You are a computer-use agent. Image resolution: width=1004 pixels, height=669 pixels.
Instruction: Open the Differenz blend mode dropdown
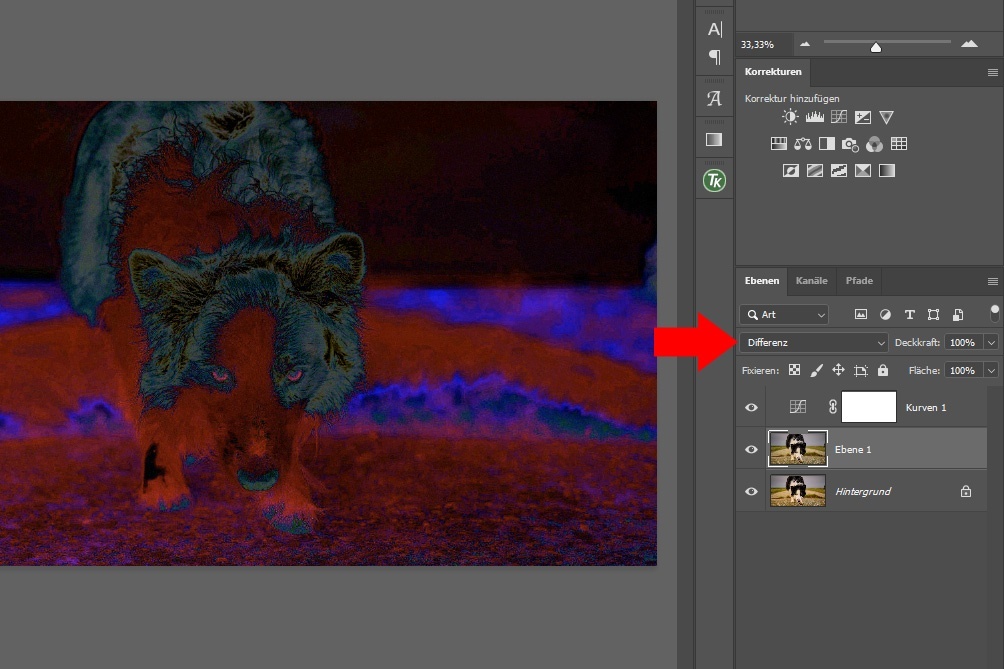[x=814, y=342]
